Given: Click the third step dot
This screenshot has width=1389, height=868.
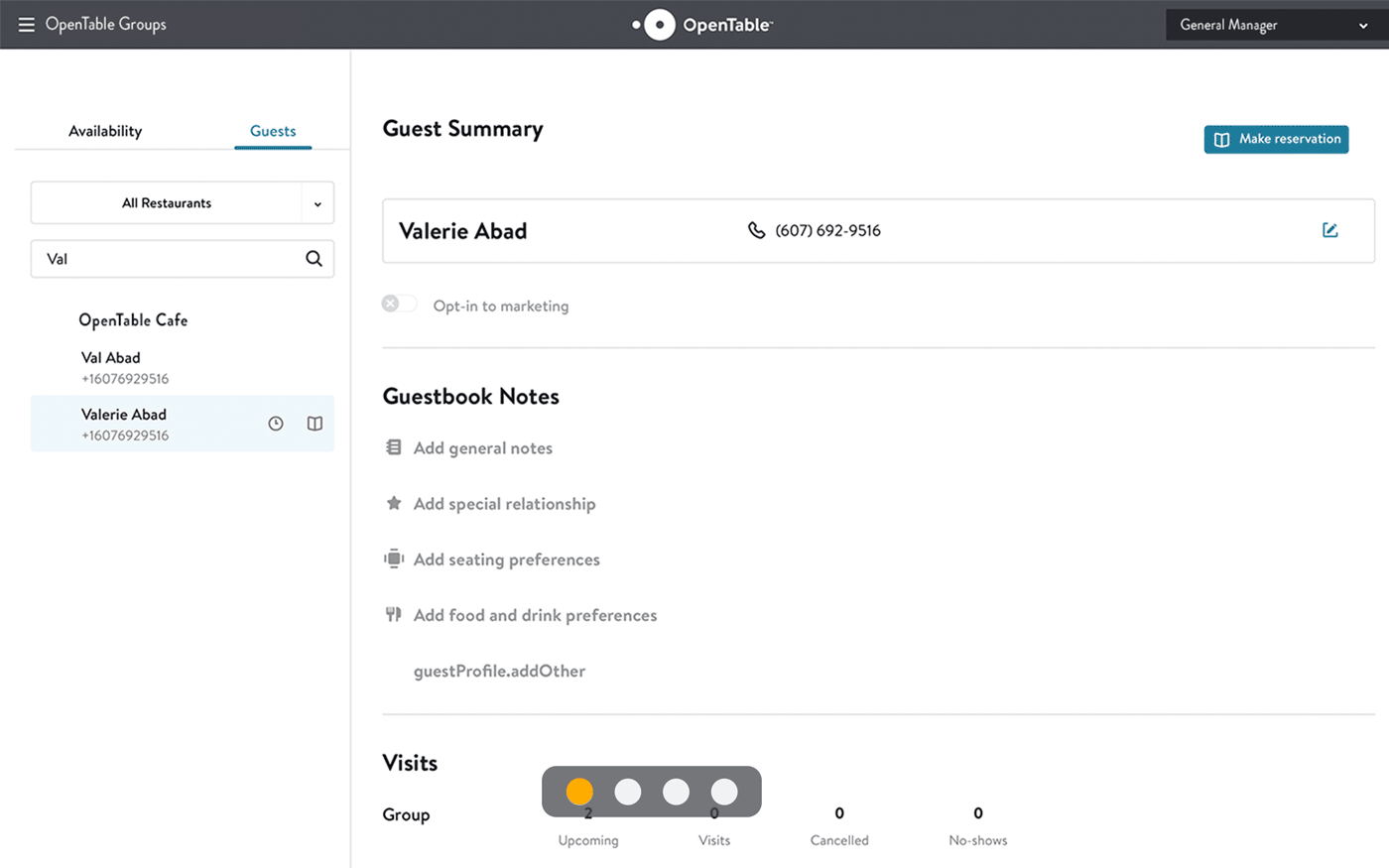Looking at the screenshot, I should click(x=676, y=792).
